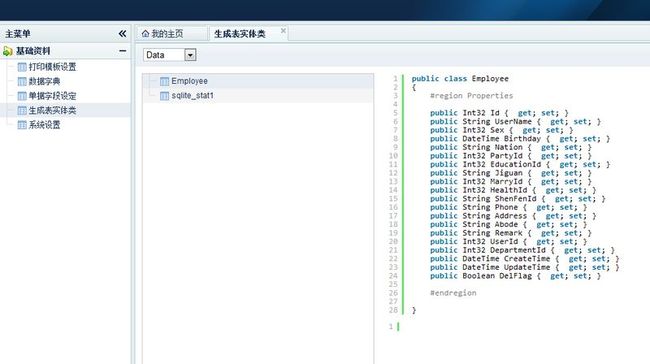Screen dimensions: 650x364
Task: Click the 主菜单 panel header
Action: click(x=65, y=34)
